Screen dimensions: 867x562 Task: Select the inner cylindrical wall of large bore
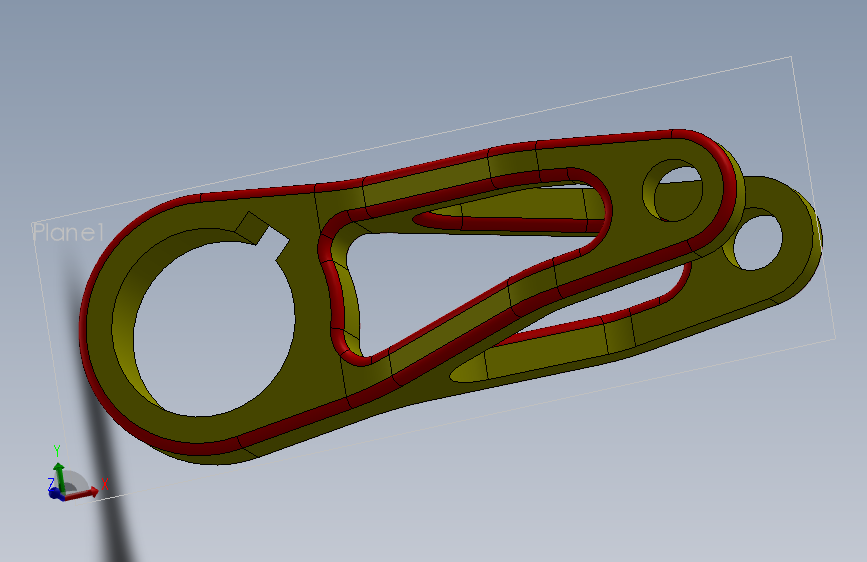[x=123, y=332]
